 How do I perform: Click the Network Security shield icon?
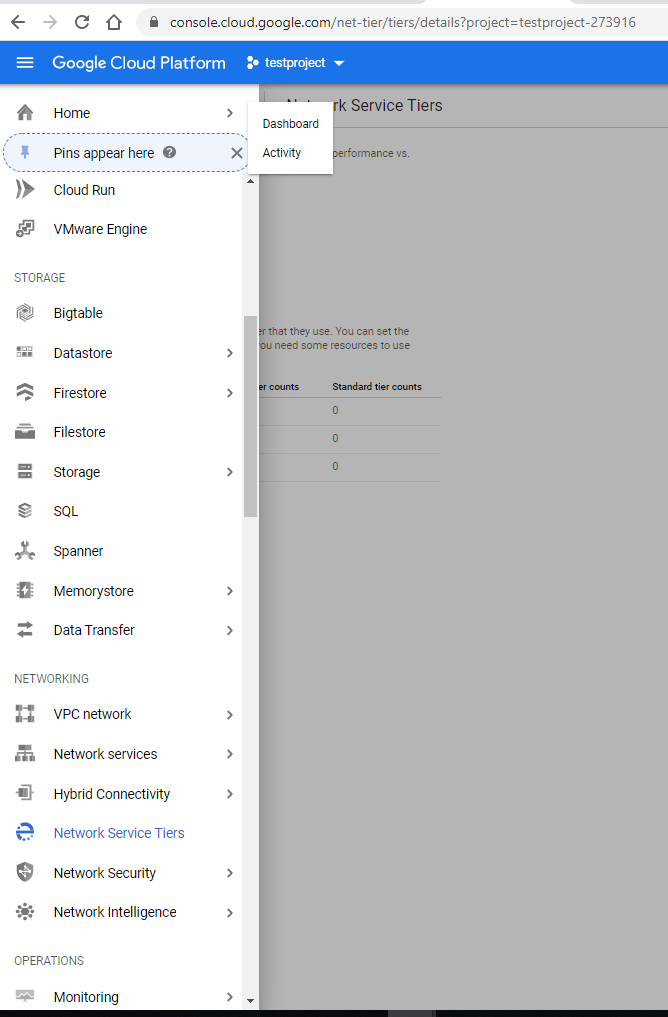25,872
